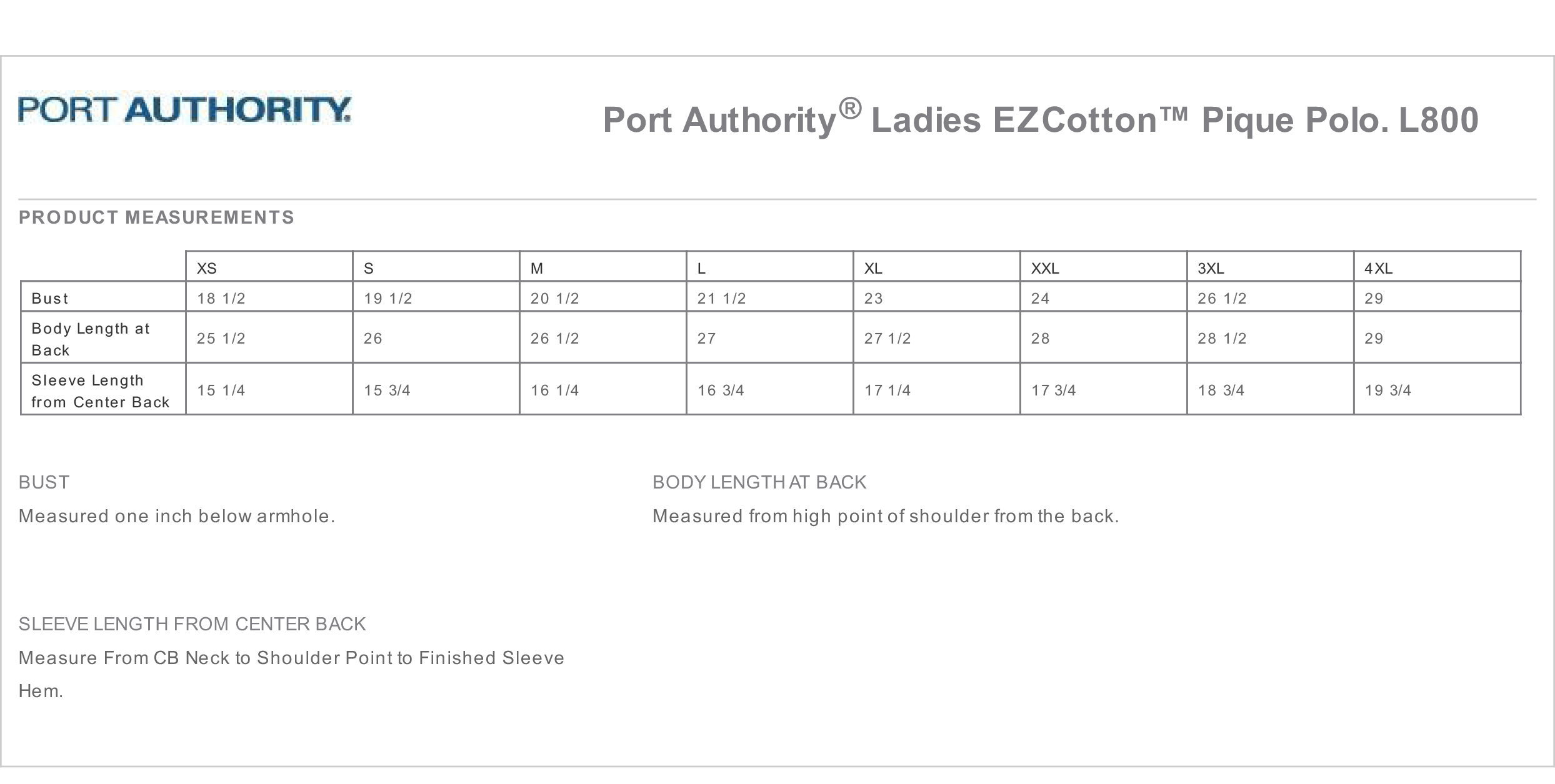Select the Body Length at Back row label

[x=91, y=339]
